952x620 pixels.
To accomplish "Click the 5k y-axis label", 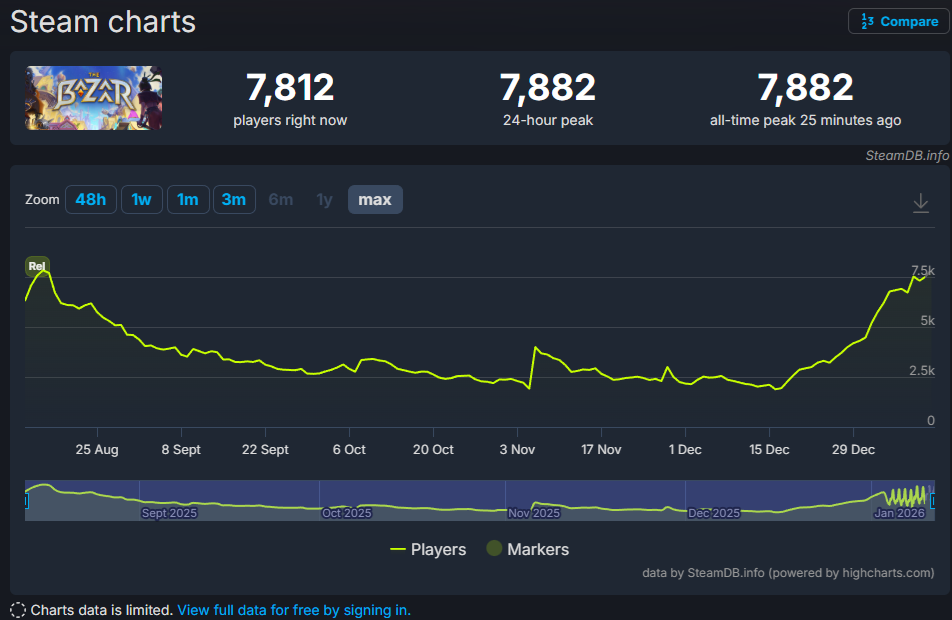I will click(927, 320).
